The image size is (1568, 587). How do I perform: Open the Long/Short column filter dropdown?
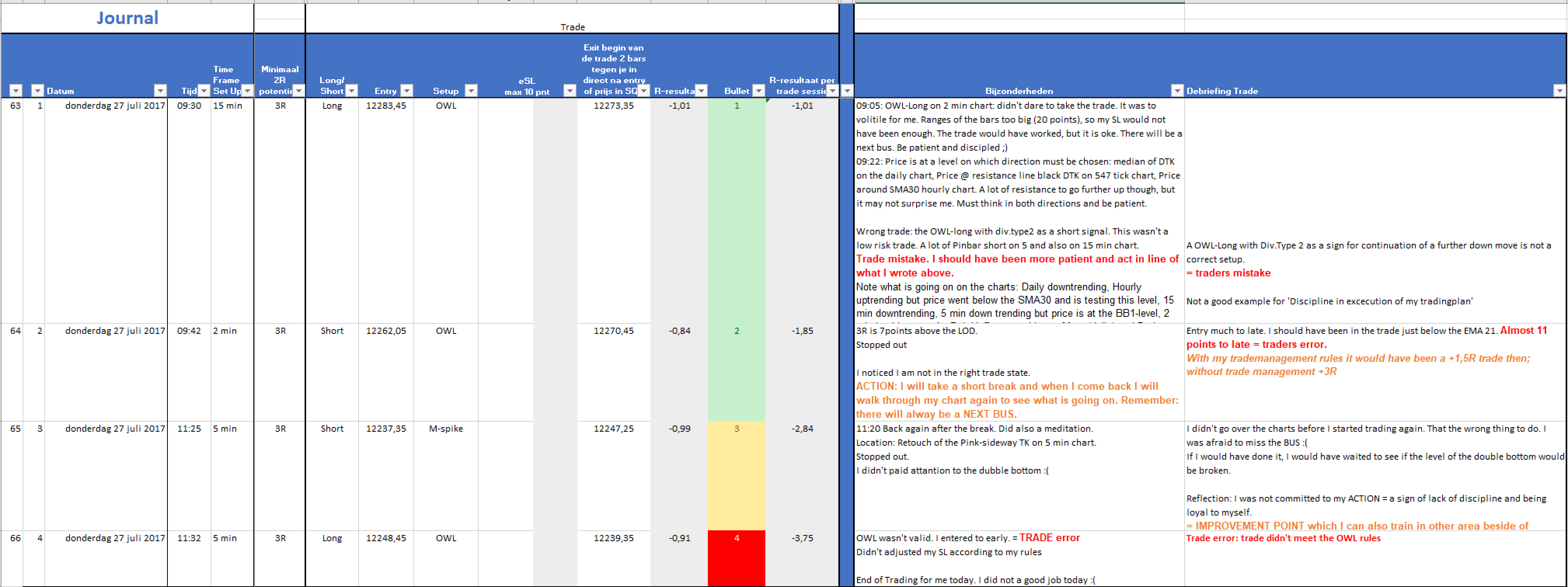pyautogui.click(x=351, y=90)
